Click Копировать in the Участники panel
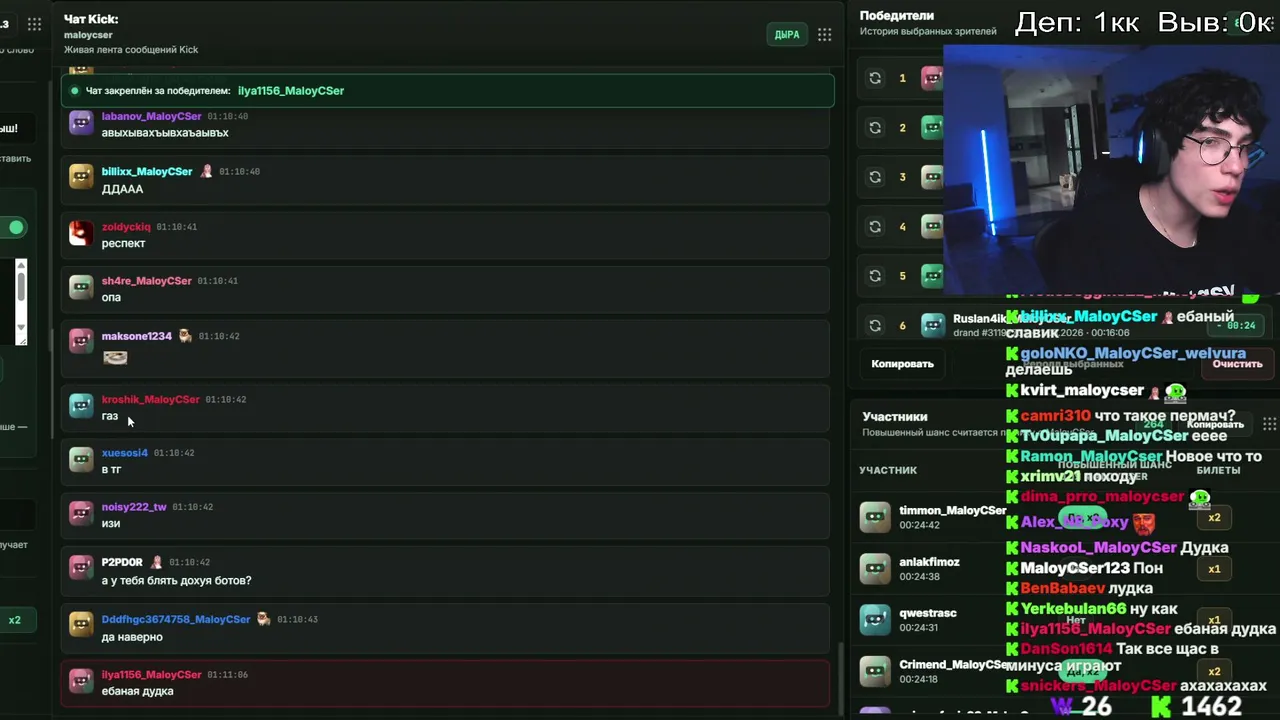Viewport: 1280px width, 720px height. coord(1214,424)
